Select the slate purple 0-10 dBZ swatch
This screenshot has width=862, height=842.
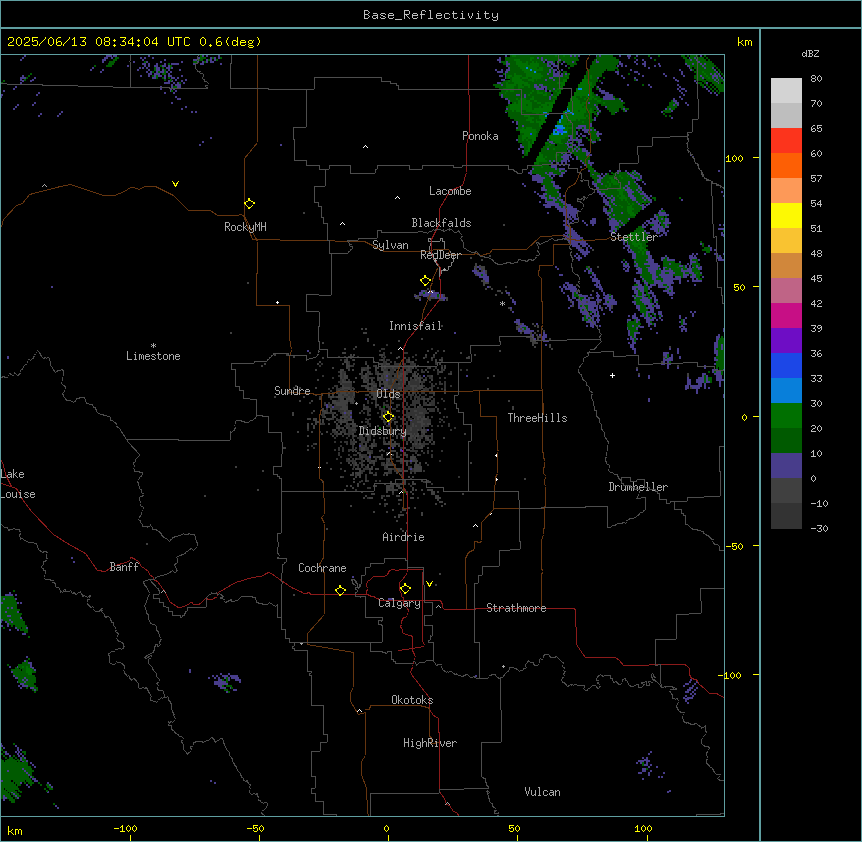[786, 466]
